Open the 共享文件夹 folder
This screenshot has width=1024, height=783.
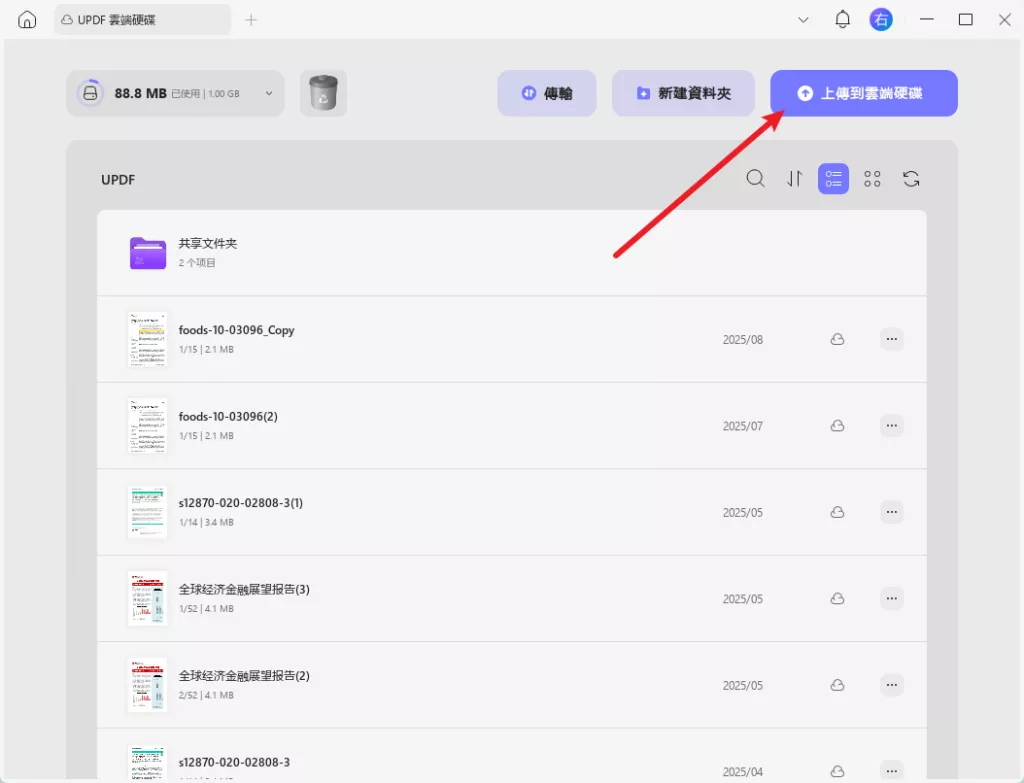[512, 253]
